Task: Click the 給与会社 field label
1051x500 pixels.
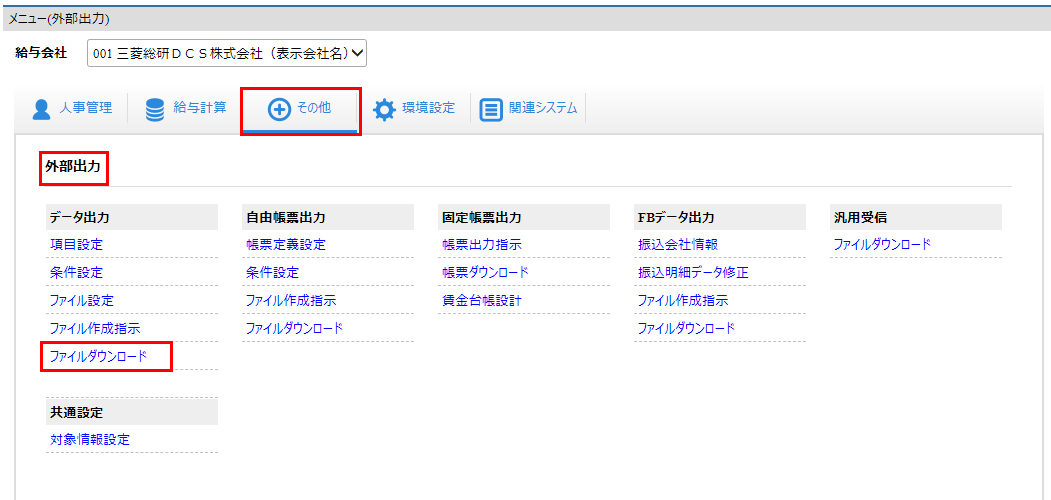Action: coord(42,54)
